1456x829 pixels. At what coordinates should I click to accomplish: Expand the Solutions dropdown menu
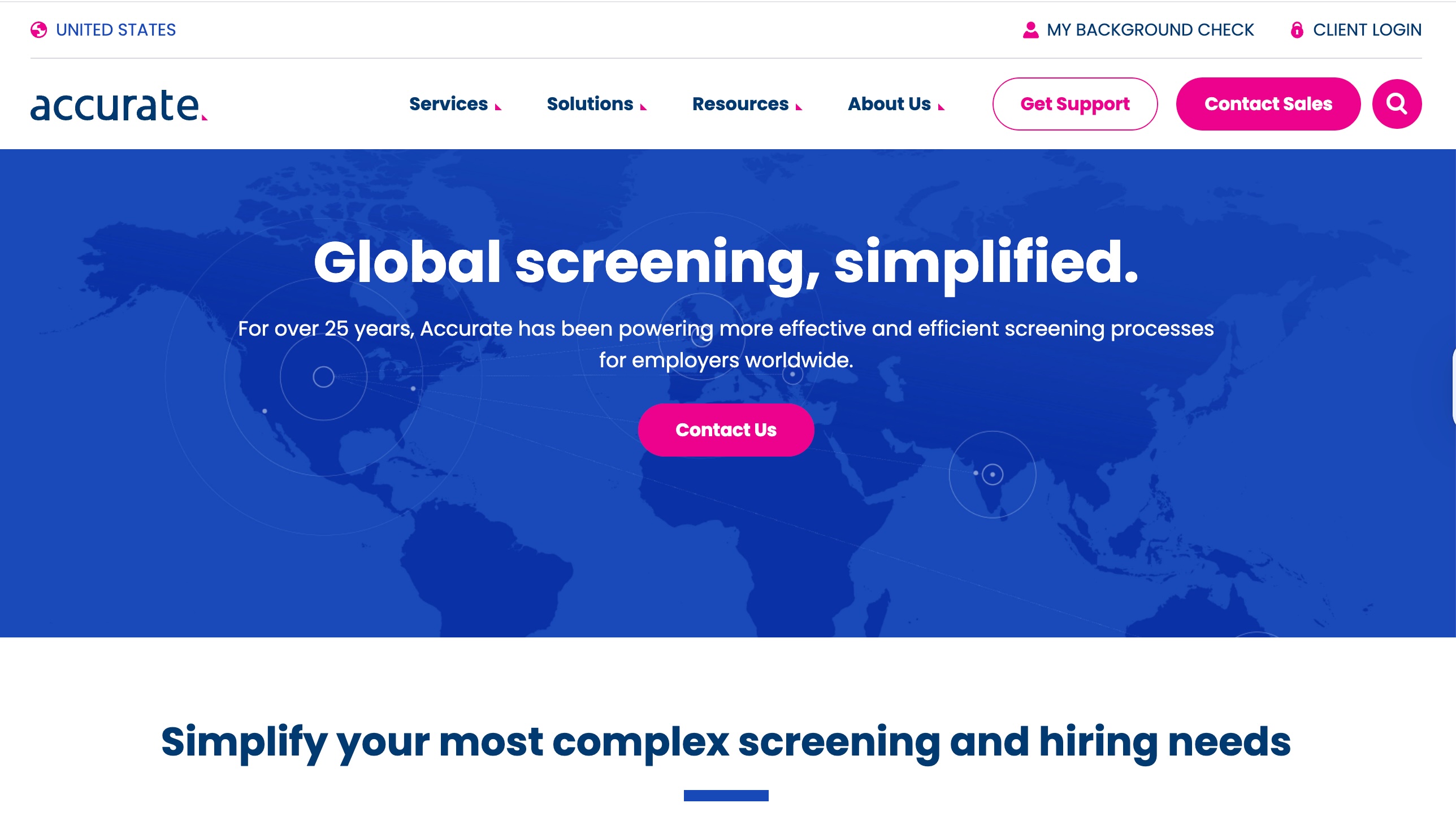pos(590,104)
